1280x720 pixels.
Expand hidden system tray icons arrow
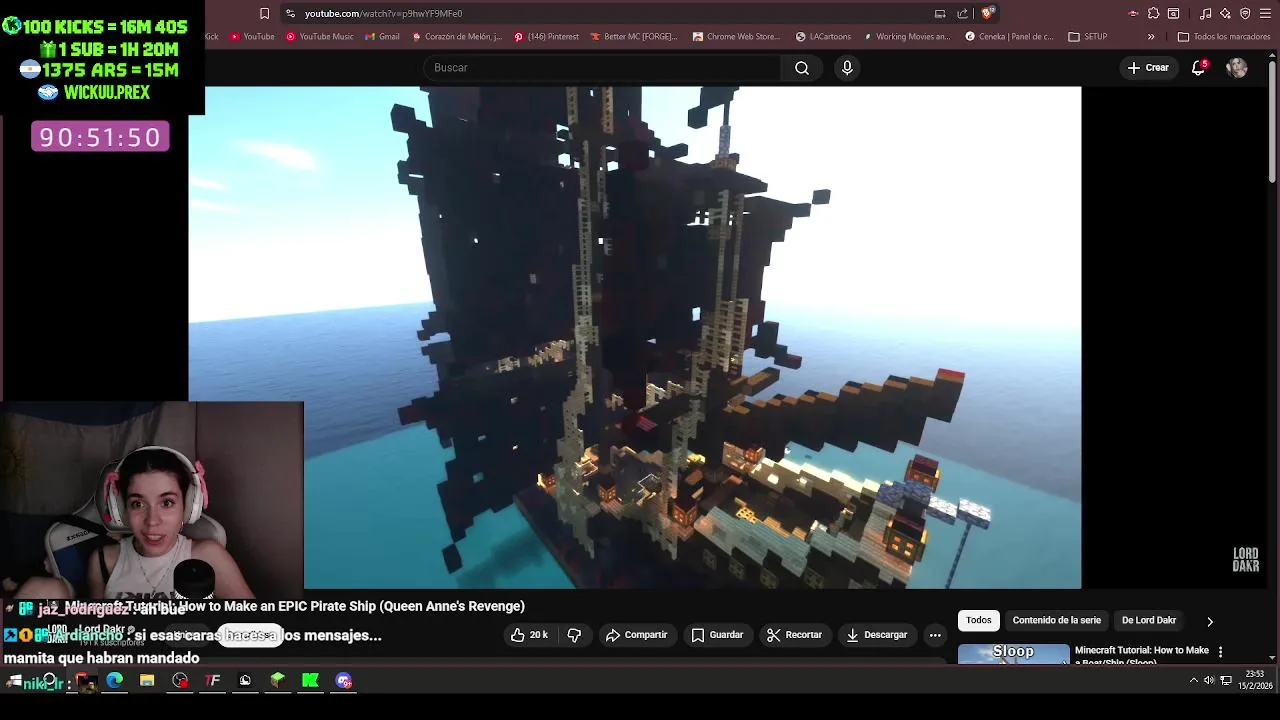(1193, 681)
